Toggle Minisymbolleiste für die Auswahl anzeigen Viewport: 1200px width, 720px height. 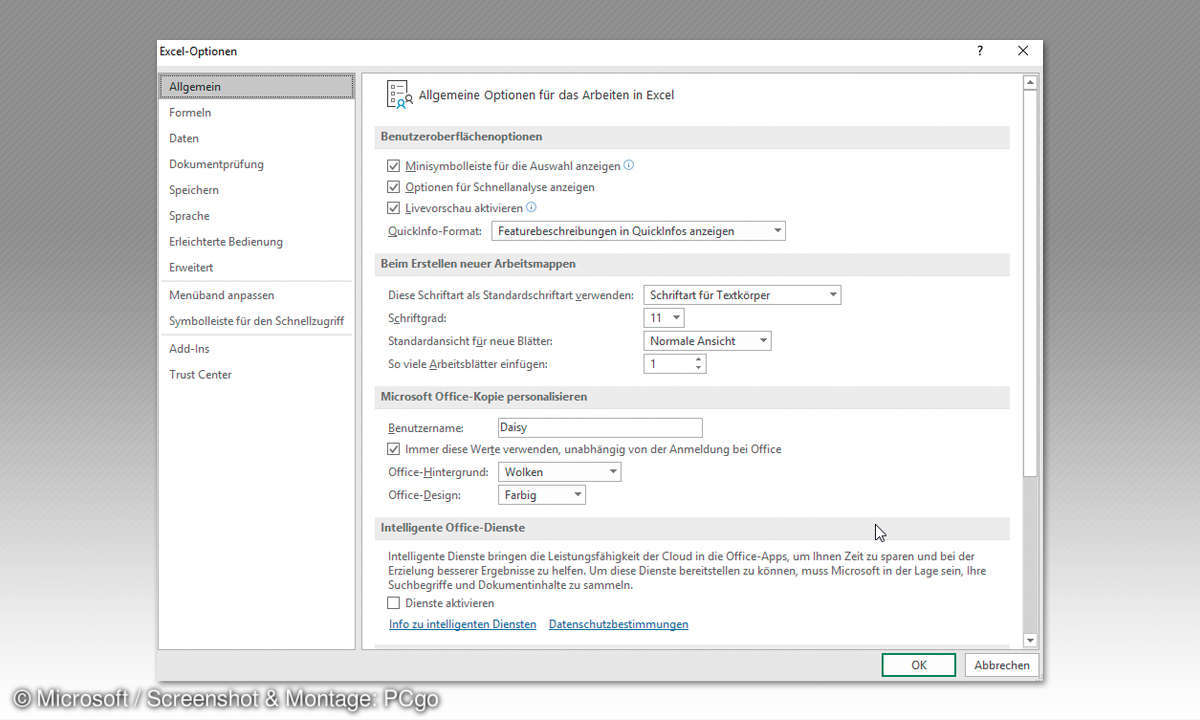[x=393, y=166]
